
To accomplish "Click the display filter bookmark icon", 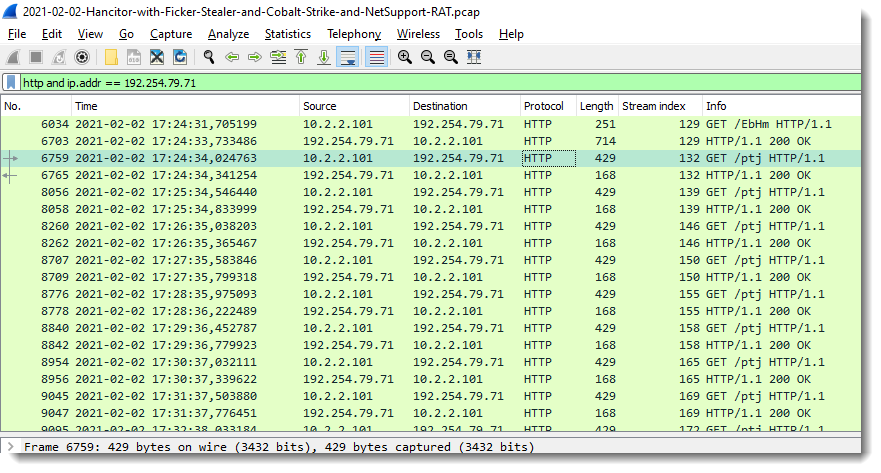I will coord(11,83).
